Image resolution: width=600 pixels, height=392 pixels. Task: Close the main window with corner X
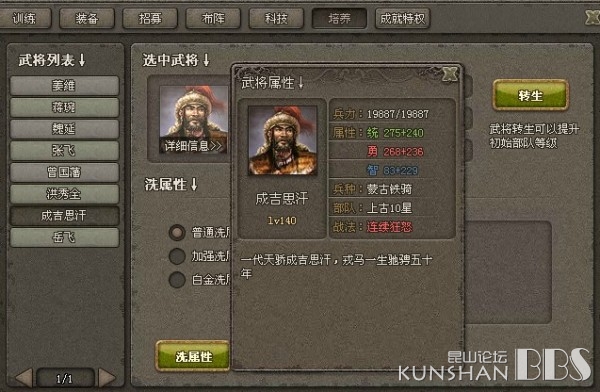click(x=592, y=17)
